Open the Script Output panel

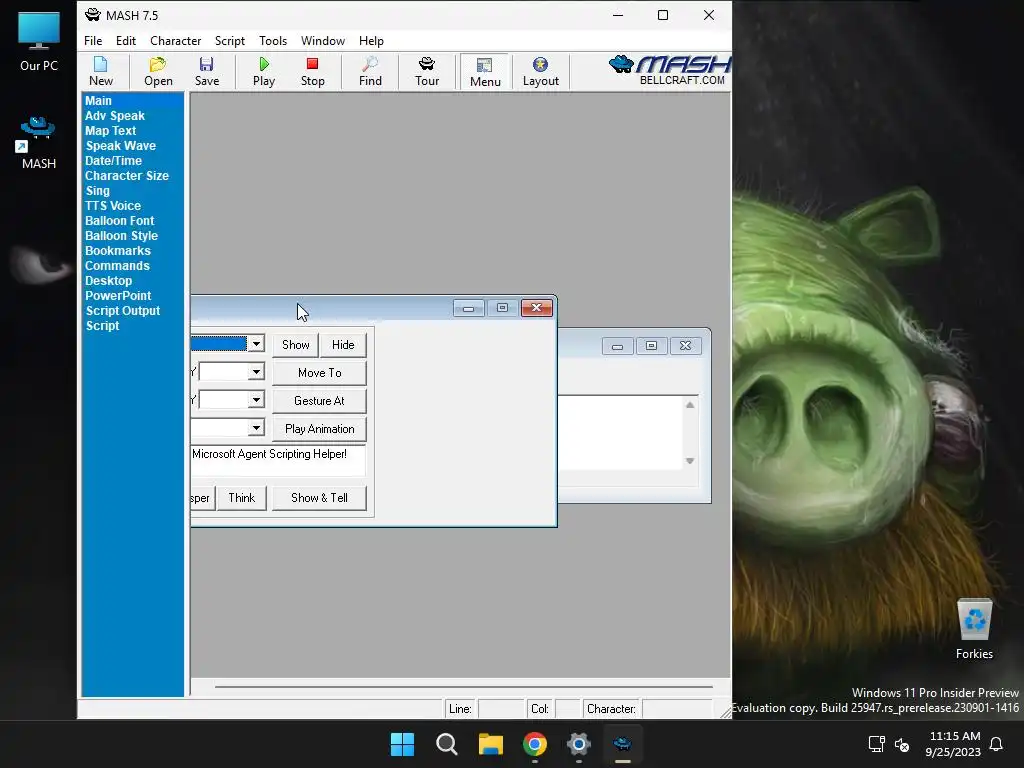point(123,311)
